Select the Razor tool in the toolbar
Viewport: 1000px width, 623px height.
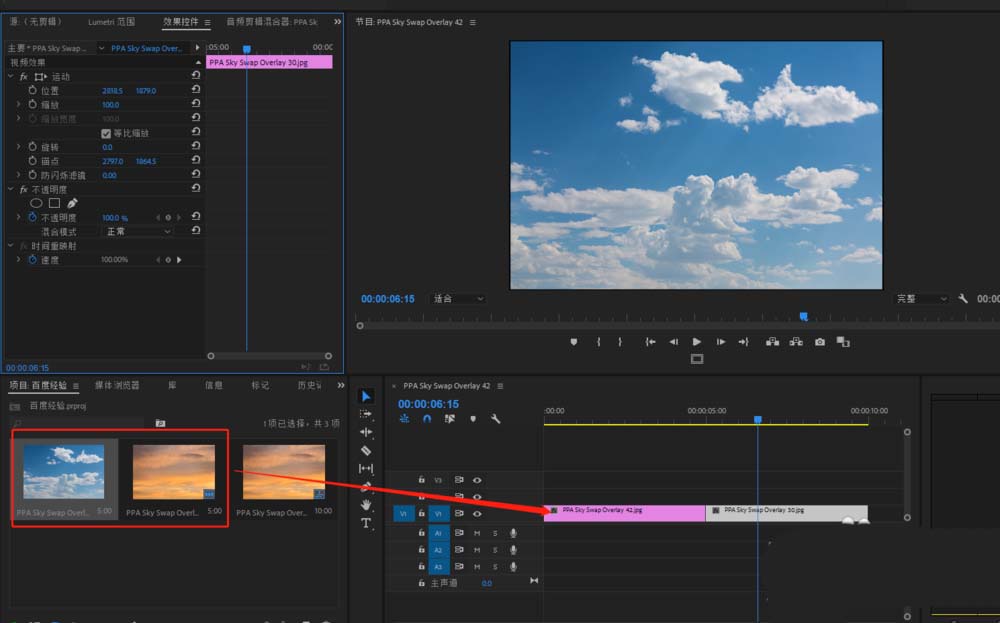click(366, 450)
